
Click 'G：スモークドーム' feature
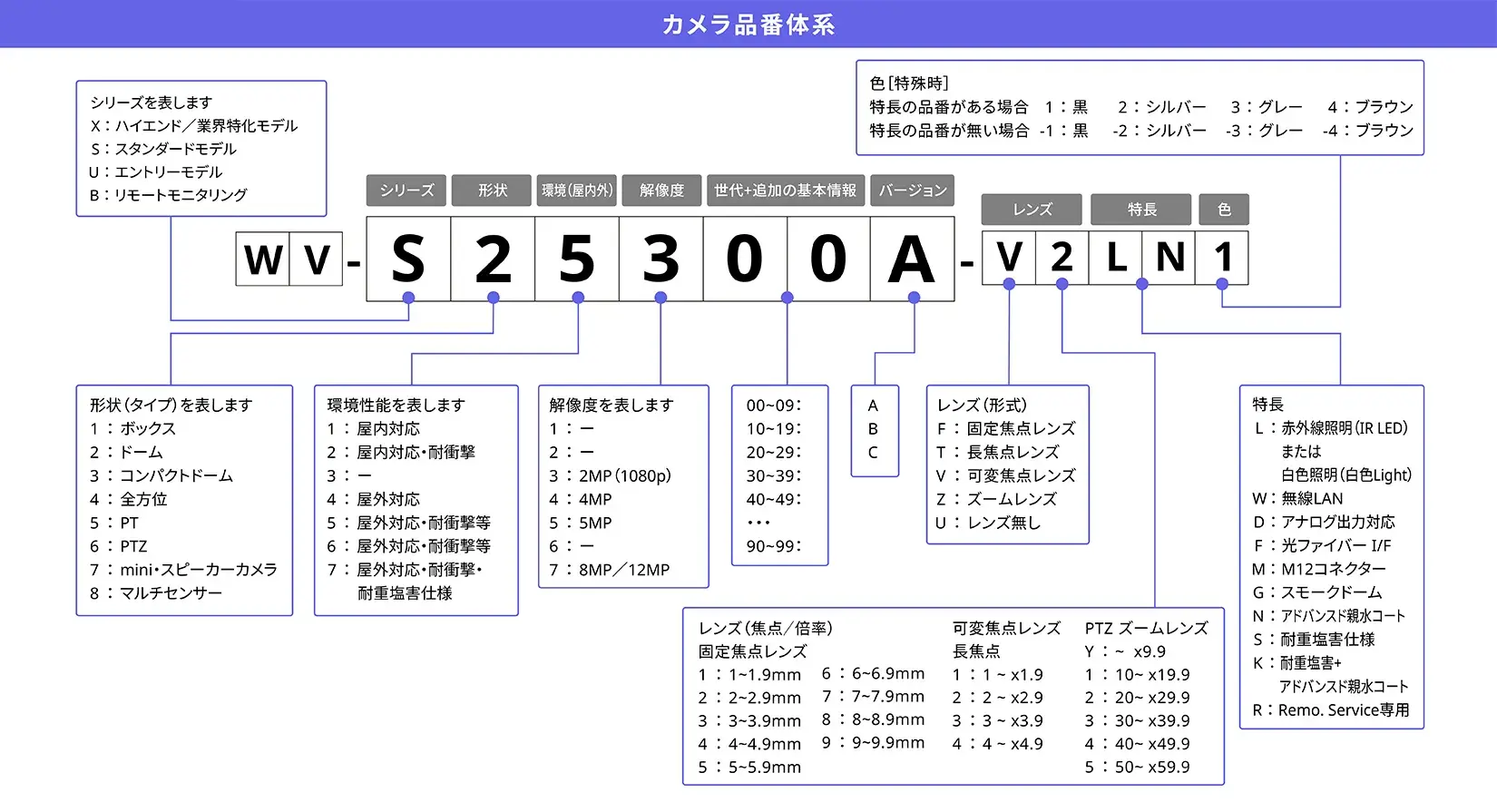click(1317, 592)
